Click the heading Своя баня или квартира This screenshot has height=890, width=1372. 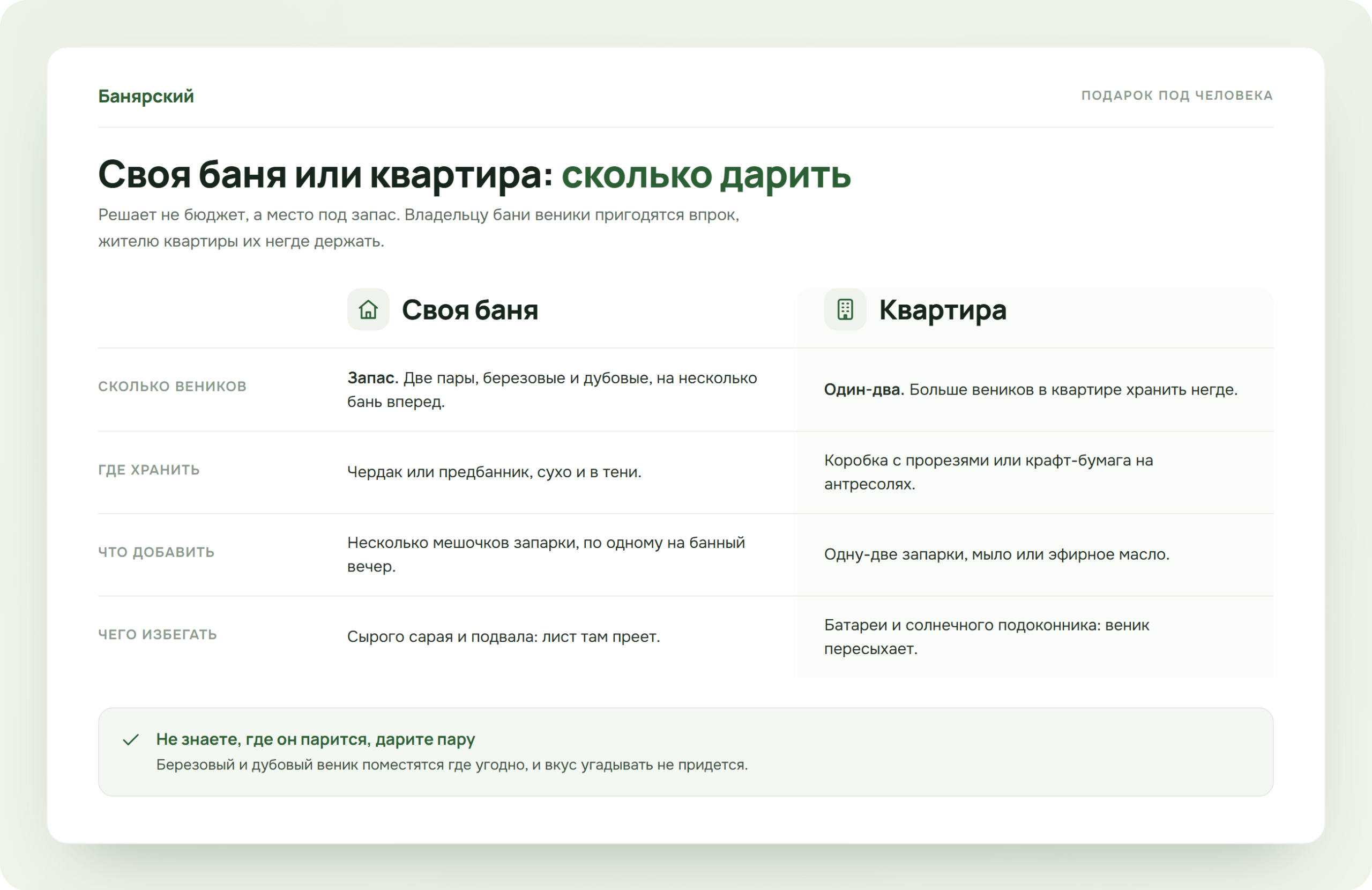click(x=326, y=174)
